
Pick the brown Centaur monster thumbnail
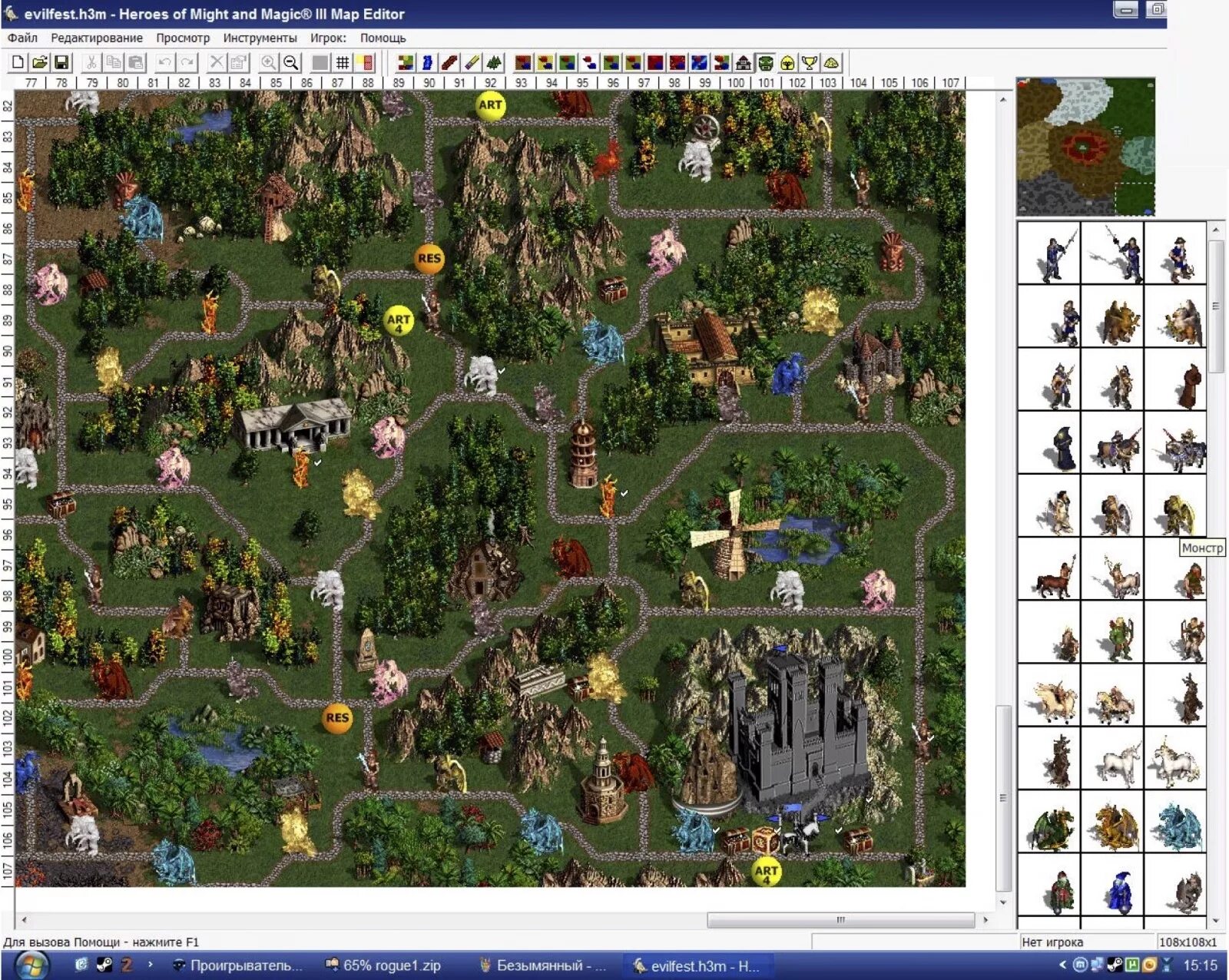pos(1050,570)
